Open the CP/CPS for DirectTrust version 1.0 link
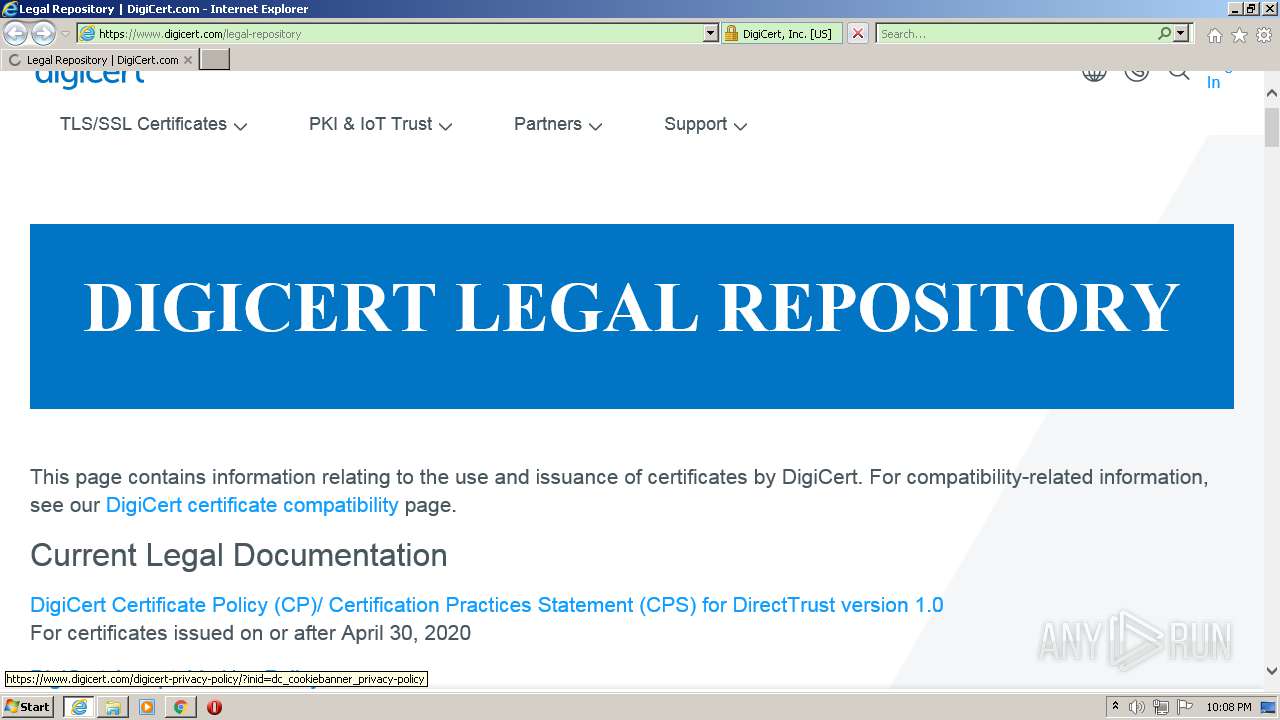The image size is (1280, 720). click(487, 605)
